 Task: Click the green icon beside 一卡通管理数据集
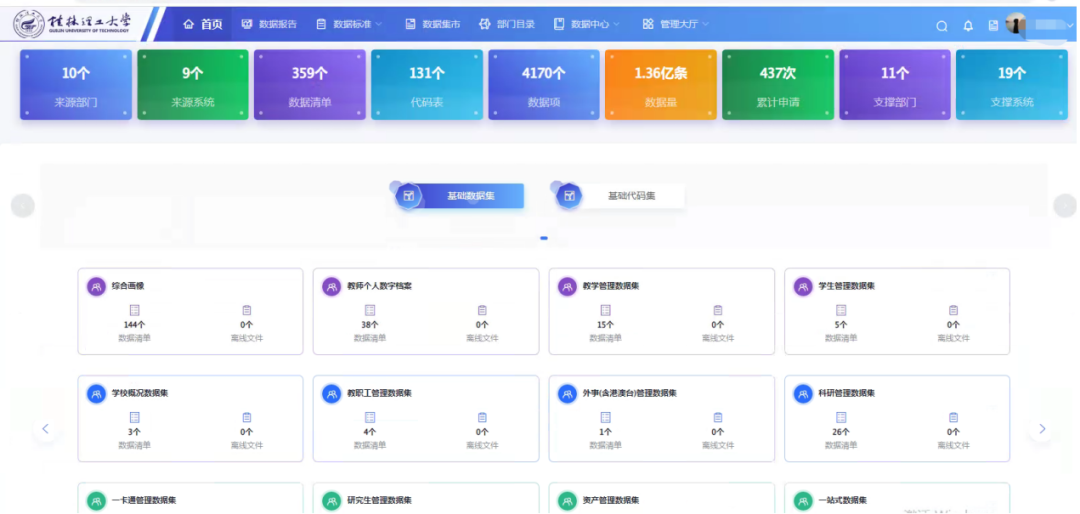point(96,501)
